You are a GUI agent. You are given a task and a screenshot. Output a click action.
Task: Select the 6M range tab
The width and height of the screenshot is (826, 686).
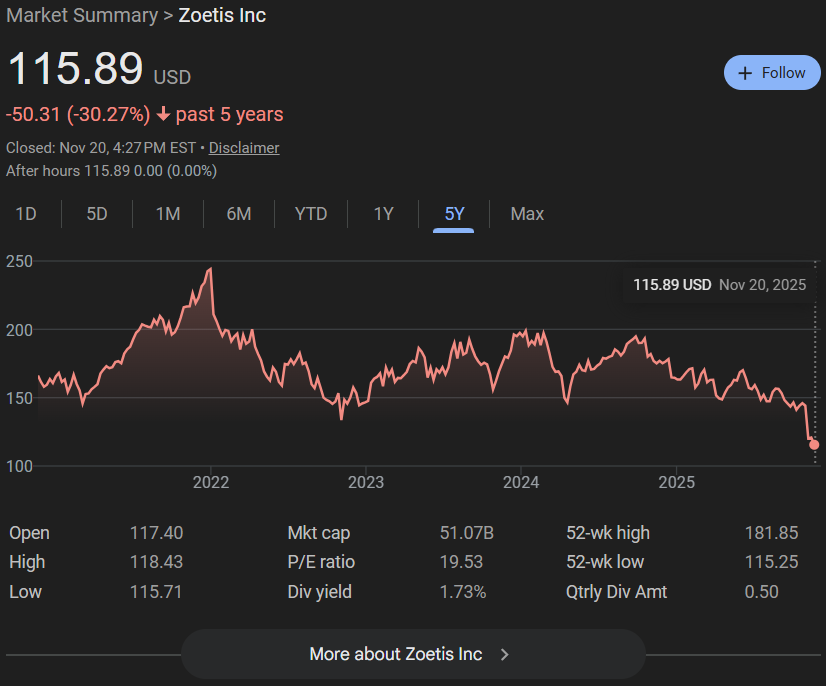coord(239,214)
